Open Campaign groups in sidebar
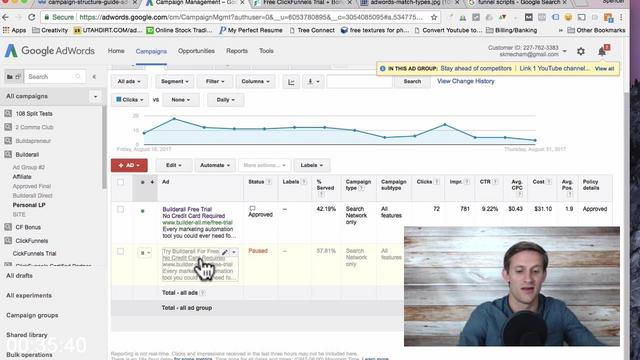 pyautogui.click(x=32, y=315)
